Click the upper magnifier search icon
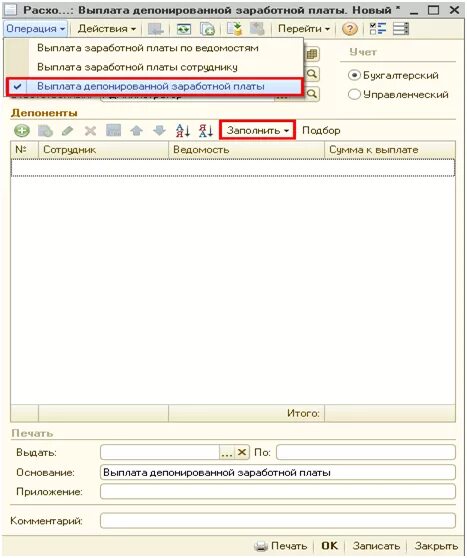The image size is (467, 558). click(x=312, y=74)
